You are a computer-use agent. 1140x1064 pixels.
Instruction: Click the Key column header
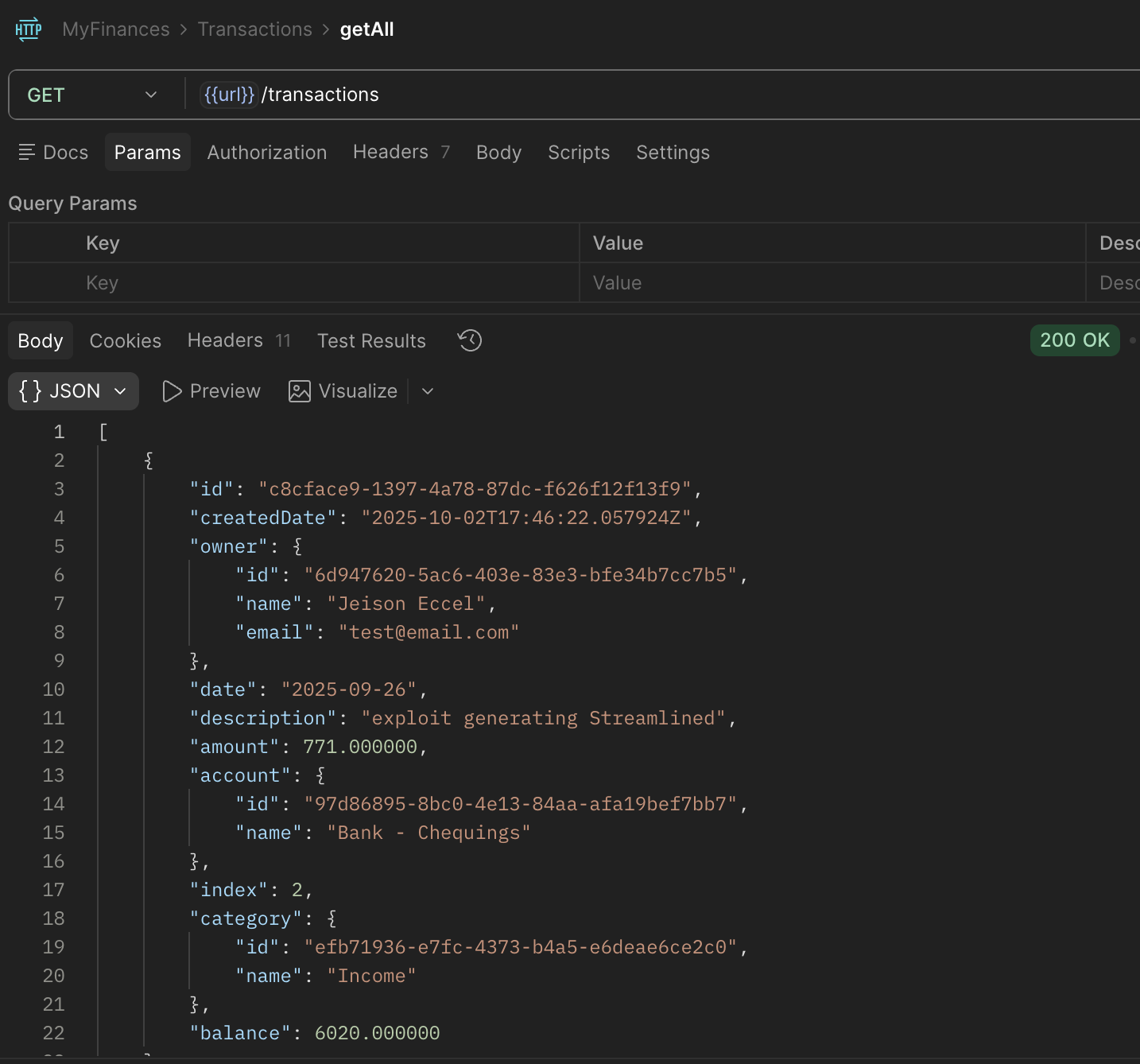(x=103, y=243)
